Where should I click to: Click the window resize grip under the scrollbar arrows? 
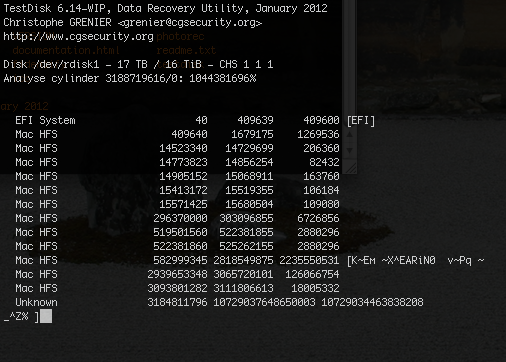(x=350, y=168)
